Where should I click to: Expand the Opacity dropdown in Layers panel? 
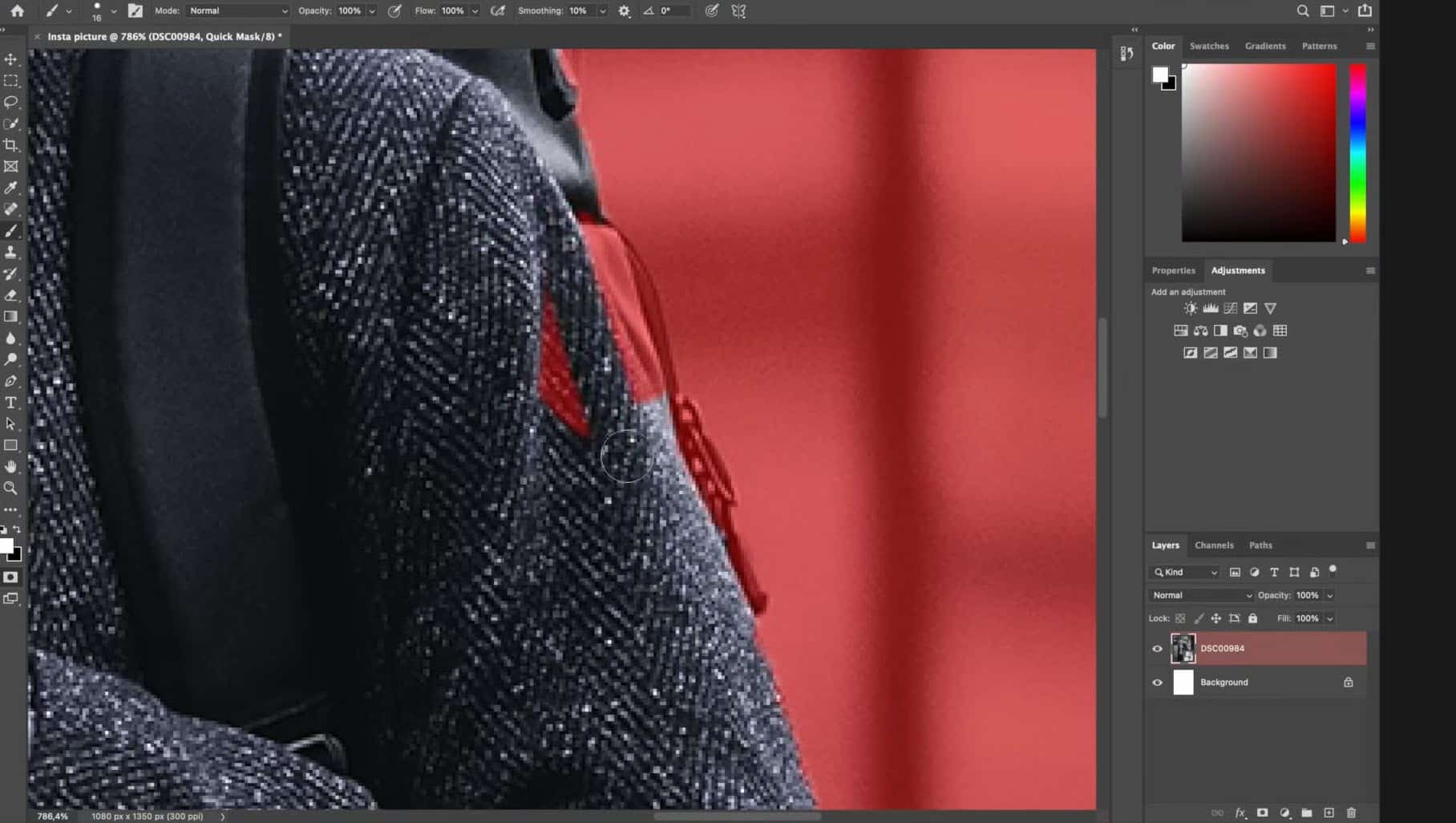(x=1329, y=595)
